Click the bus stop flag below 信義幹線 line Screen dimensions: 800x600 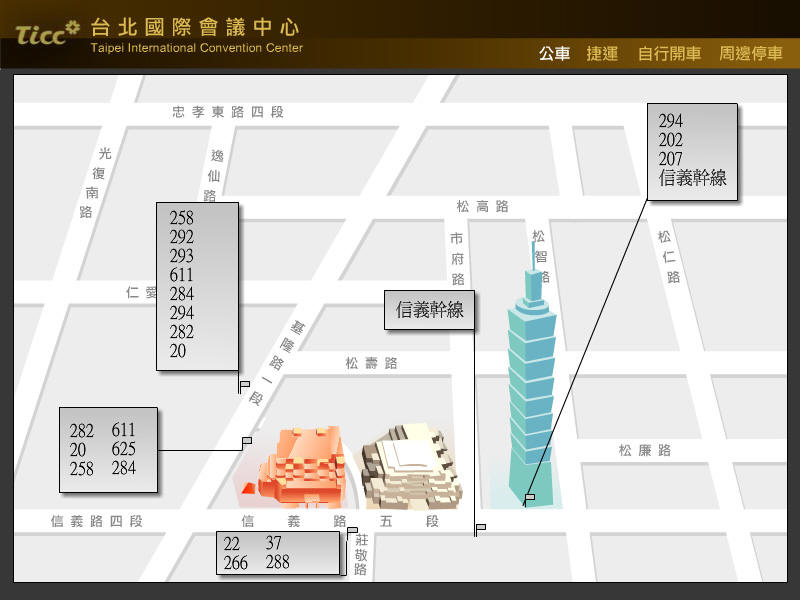(480, 530)
